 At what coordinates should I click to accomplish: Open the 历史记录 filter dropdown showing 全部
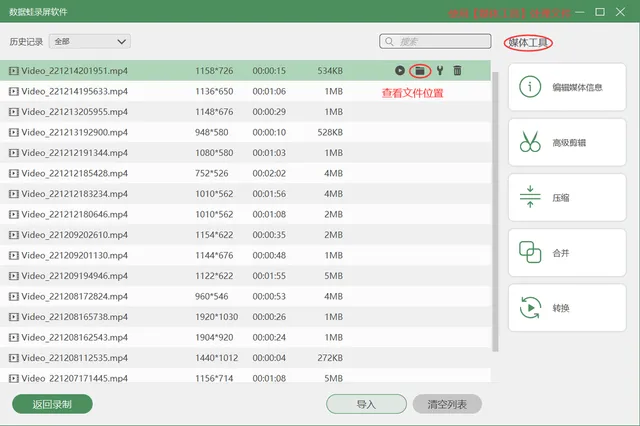point(90,41)
